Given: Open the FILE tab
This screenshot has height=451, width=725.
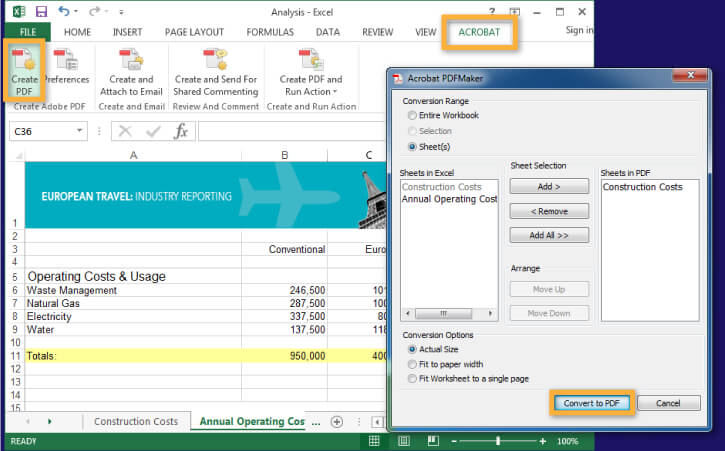Looking at the screenshot, I should [x=28, y=32].
